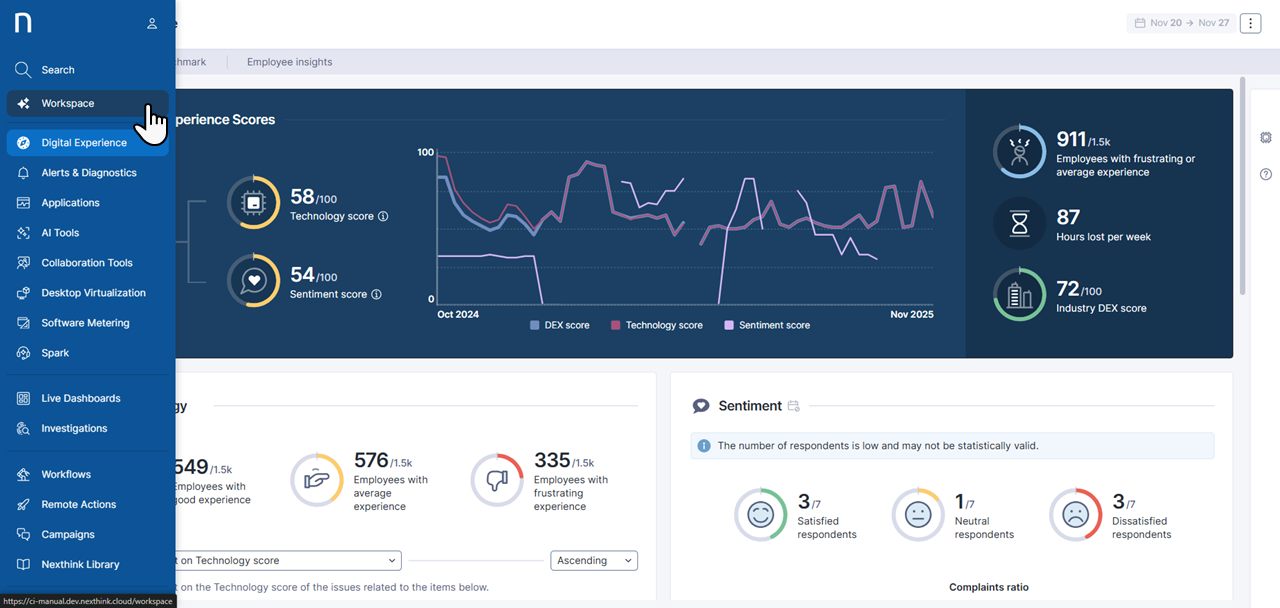Click the vertical scrollbar on the right
The image size is (1280, 608).
(x=1242, y=190)
